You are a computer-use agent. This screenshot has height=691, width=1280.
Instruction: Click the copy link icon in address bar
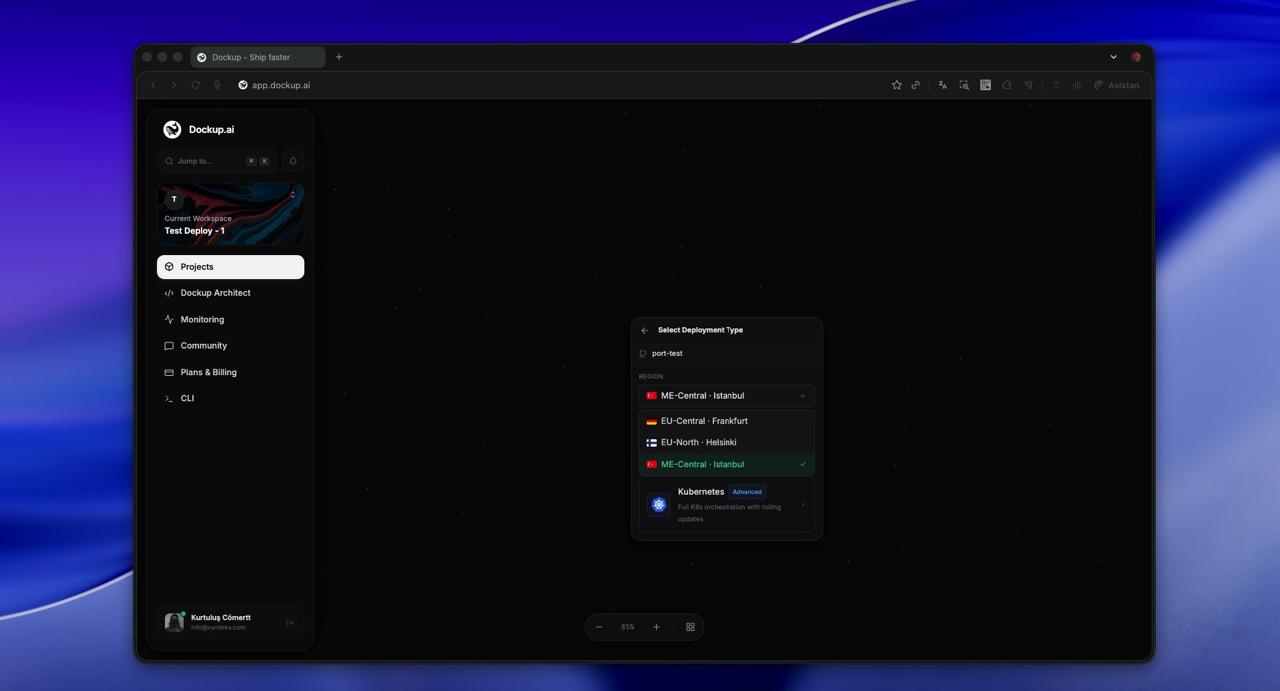[x=916, y=85]
